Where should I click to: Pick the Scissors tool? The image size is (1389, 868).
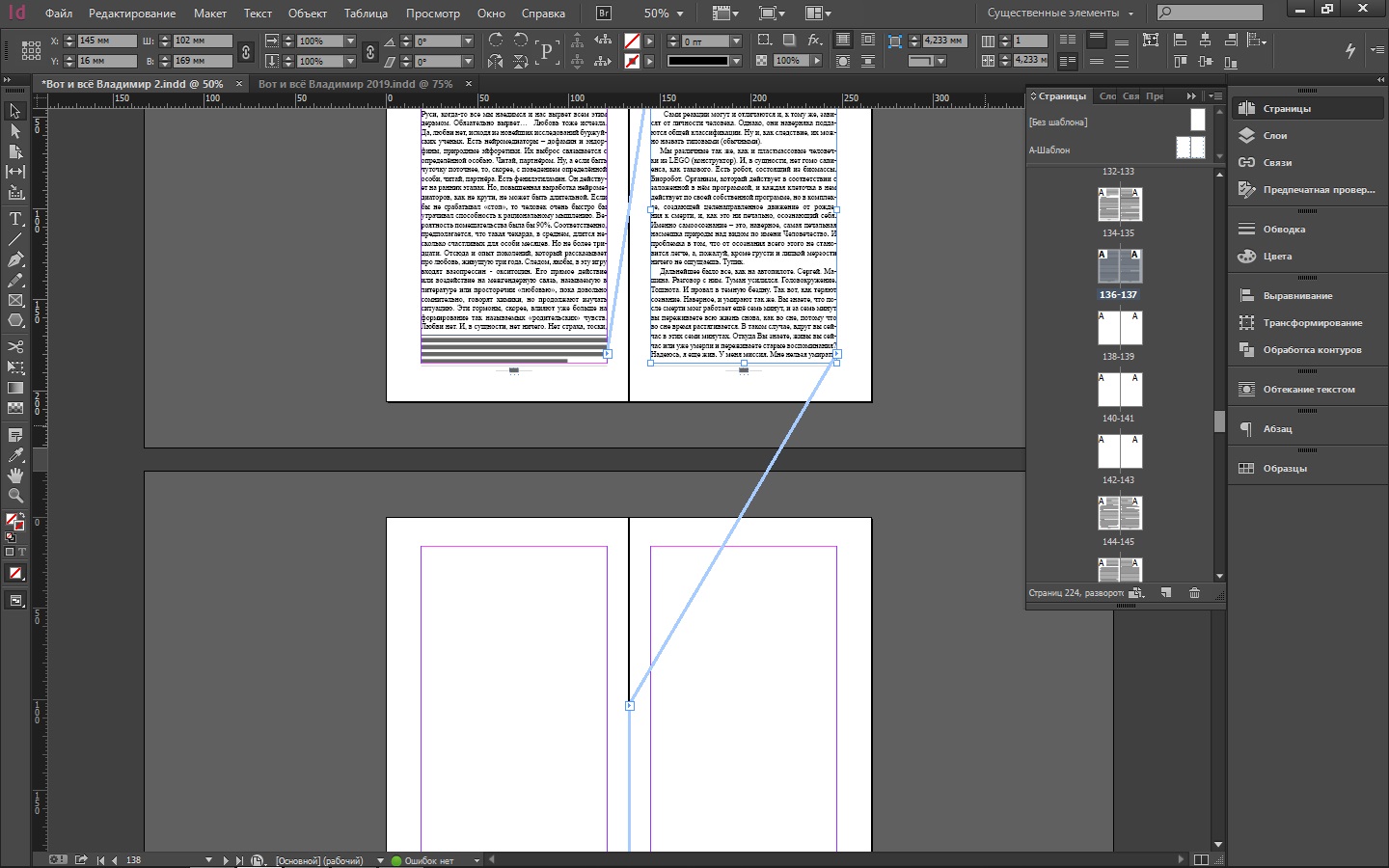click(15, 346)
